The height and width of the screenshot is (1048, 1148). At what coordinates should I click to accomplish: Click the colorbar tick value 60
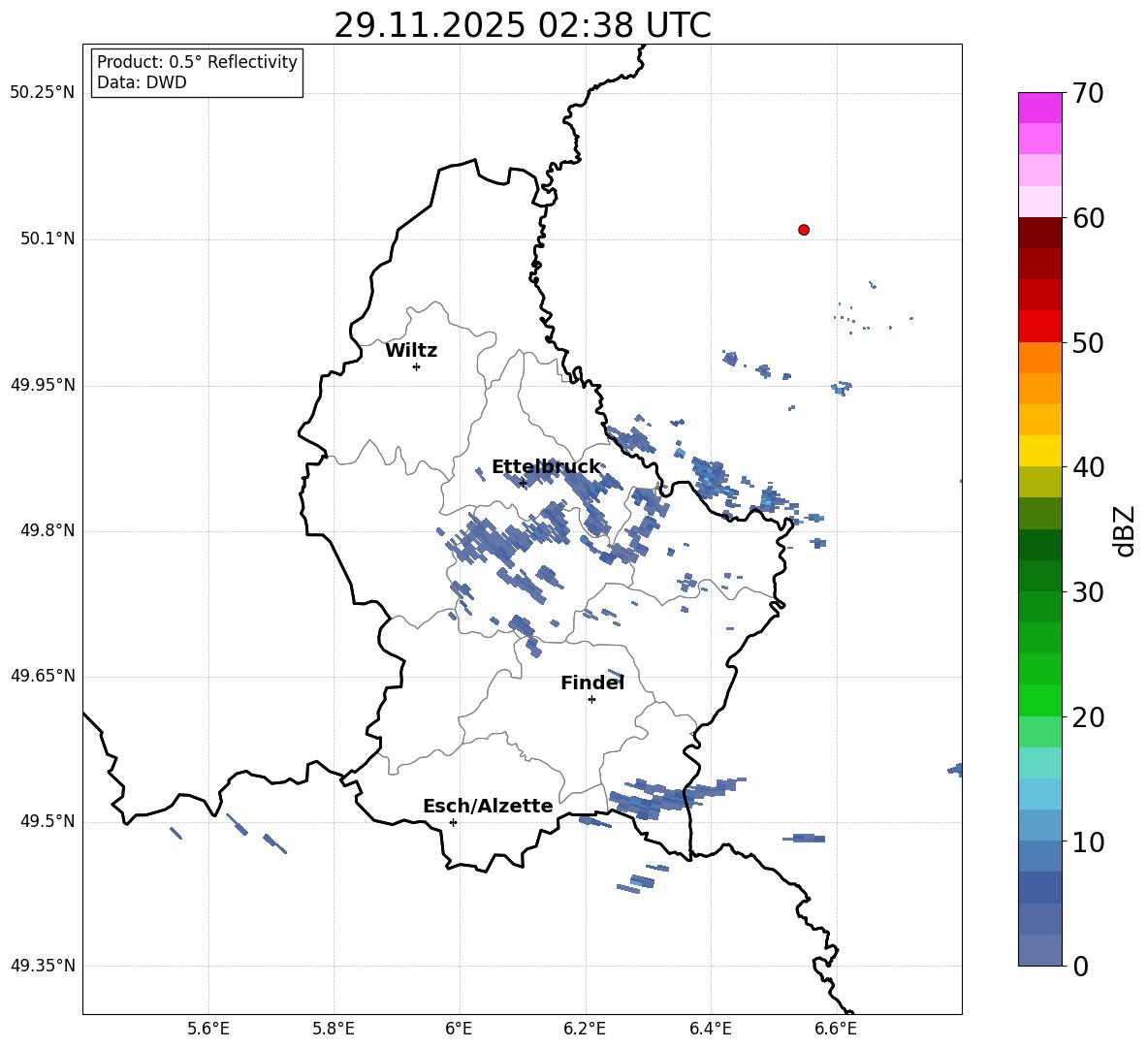1089,217
